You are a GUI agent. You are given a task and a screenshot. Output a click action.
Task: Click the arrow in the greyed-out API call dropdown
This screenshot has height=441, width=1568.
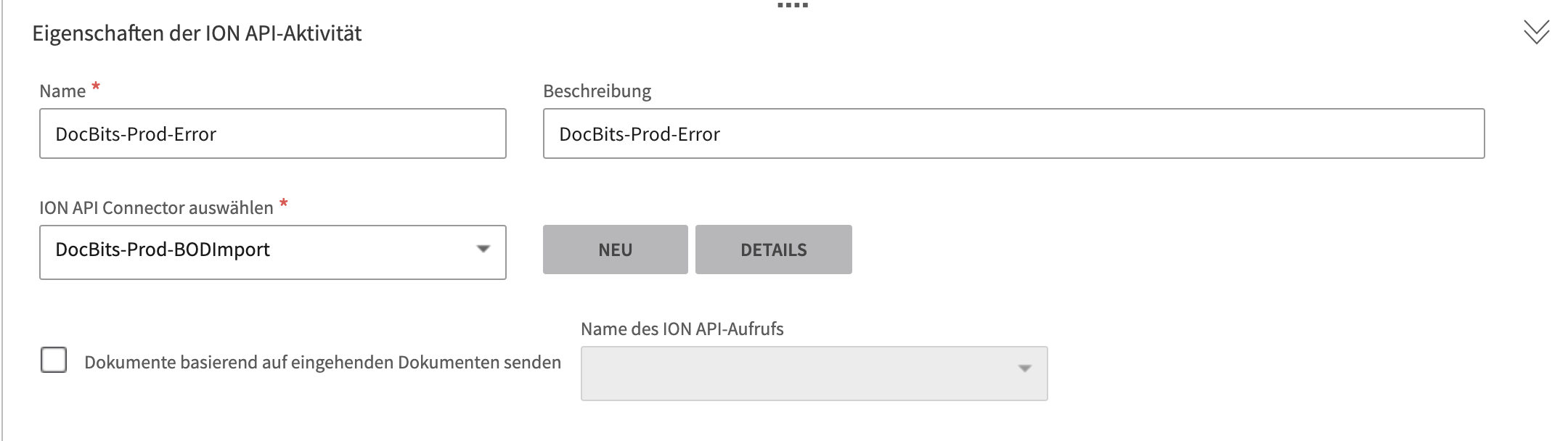point(1024,368)
